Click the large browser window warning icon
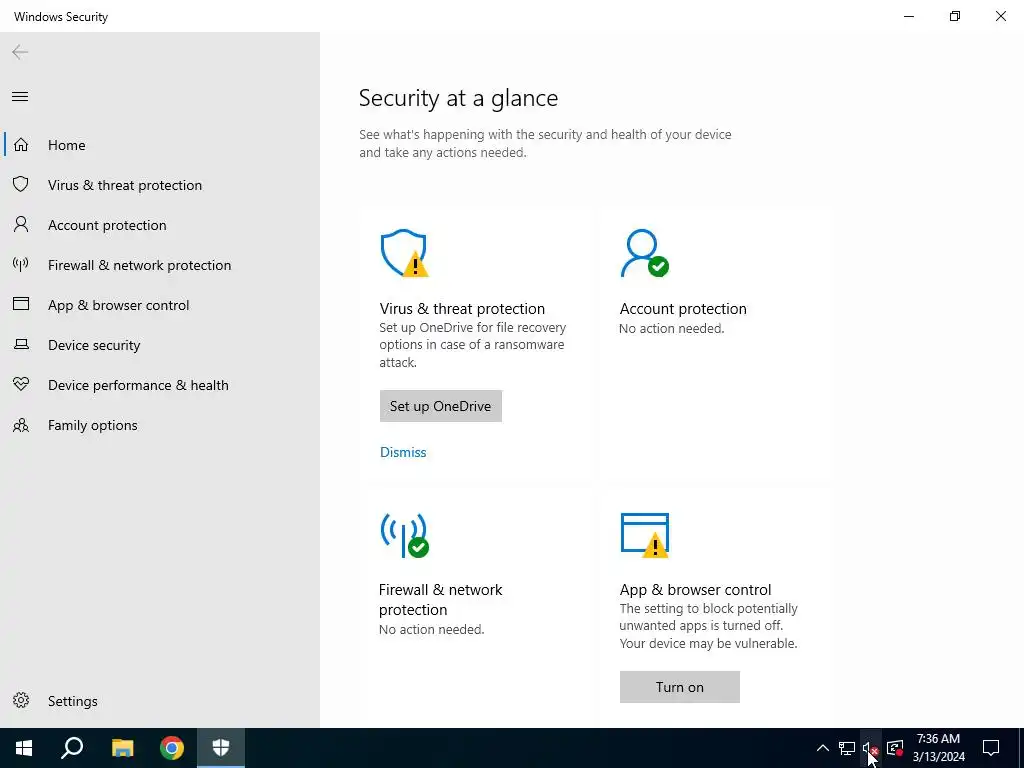This screenshot has height=768, width=1024. 645,536
